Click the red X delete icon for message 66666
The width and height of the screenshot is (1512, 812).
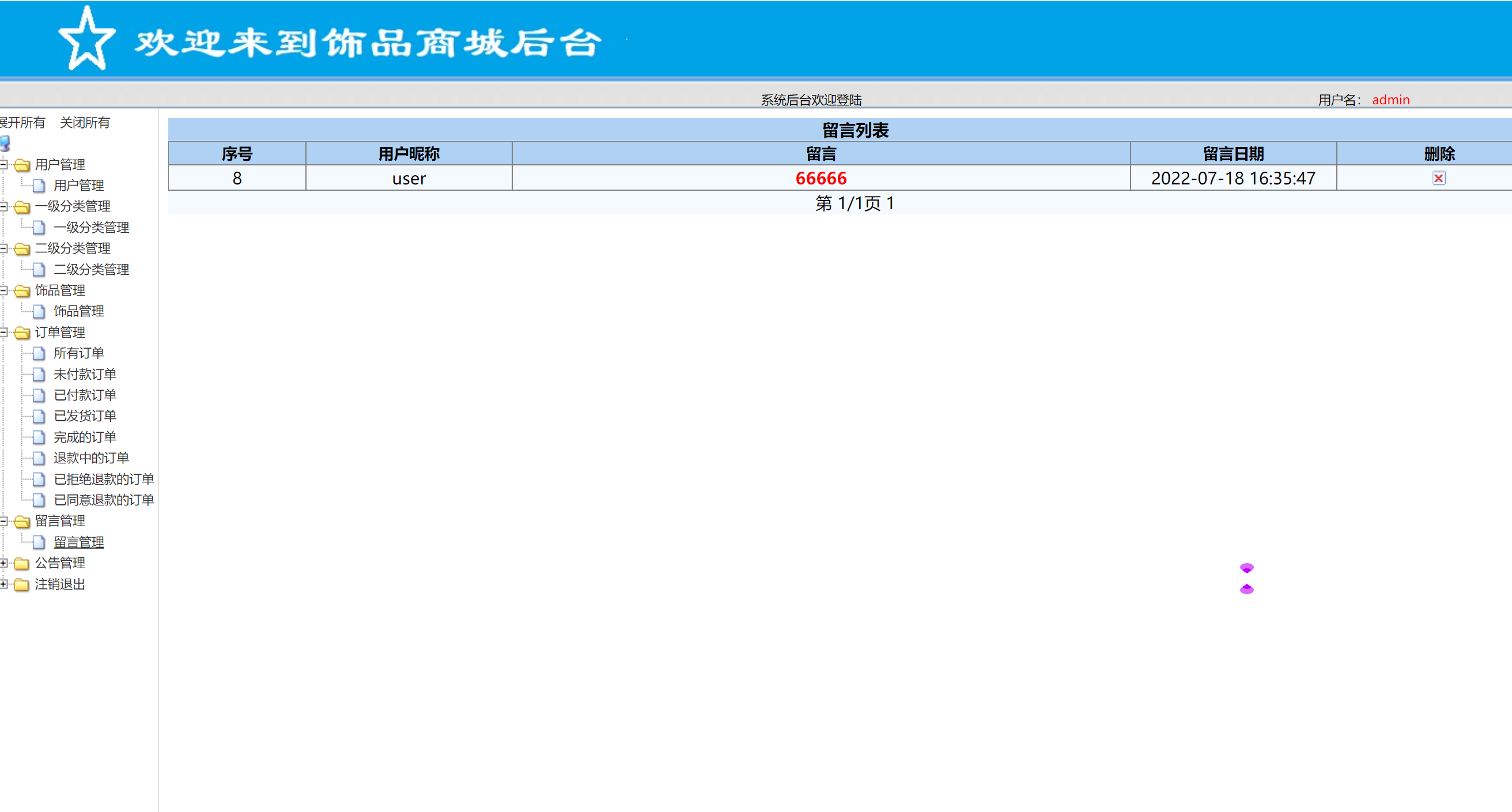(x=1439, y=178)
